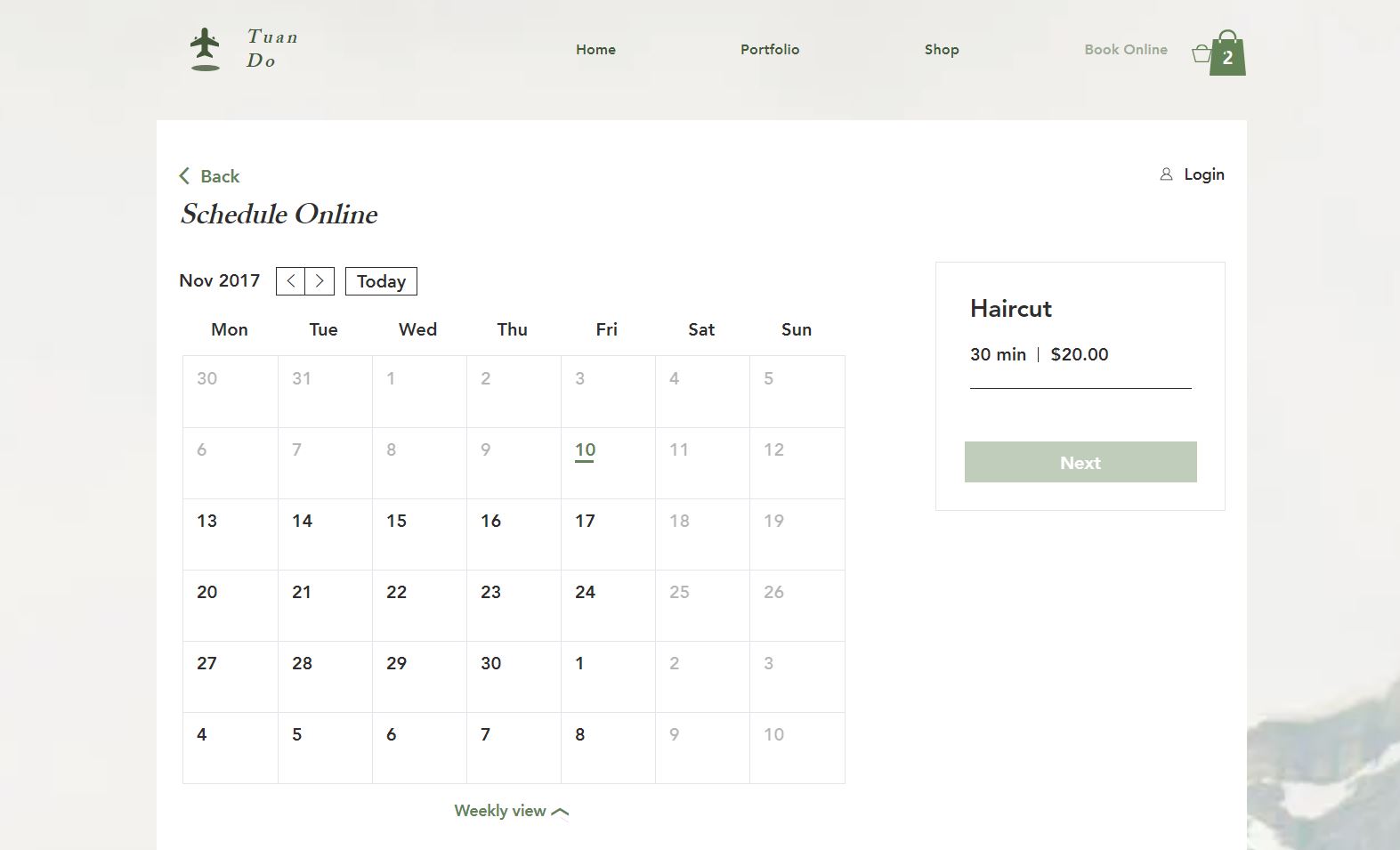Click the Login link
Screen dimensions: 1400x850
pyautogui.click(x=1204, y=174)
